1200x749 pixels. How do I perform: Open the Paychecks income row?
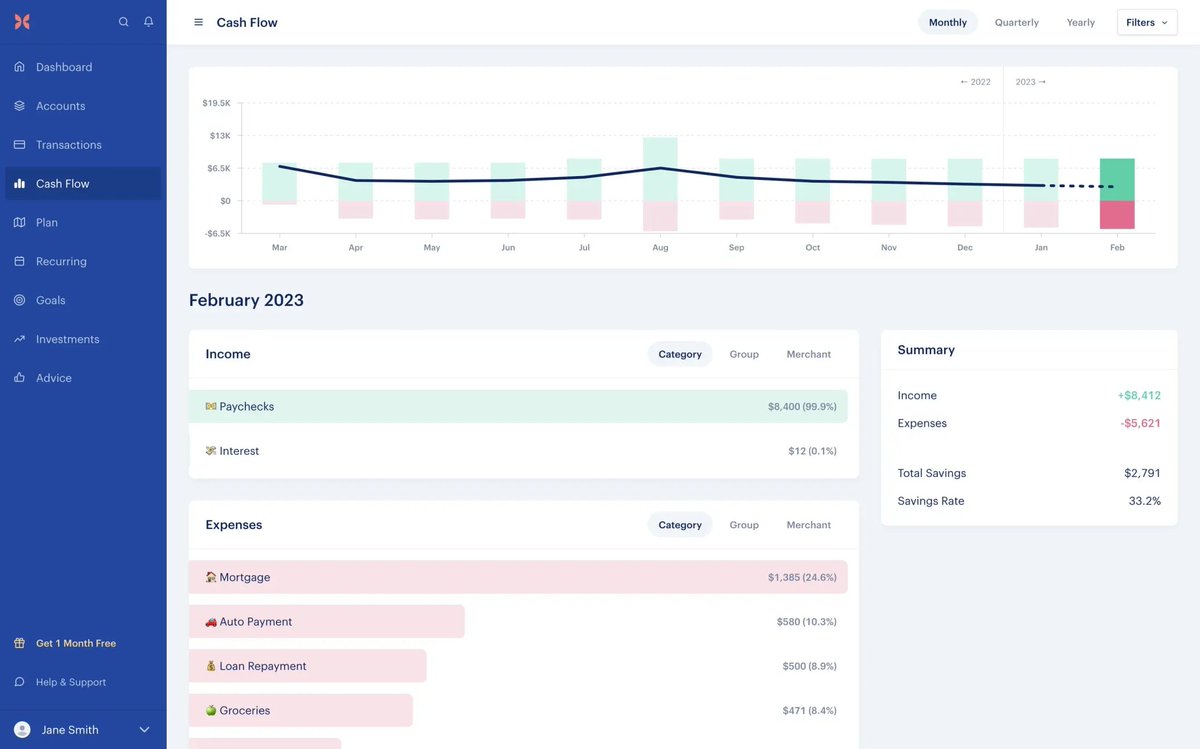[518, 407]
